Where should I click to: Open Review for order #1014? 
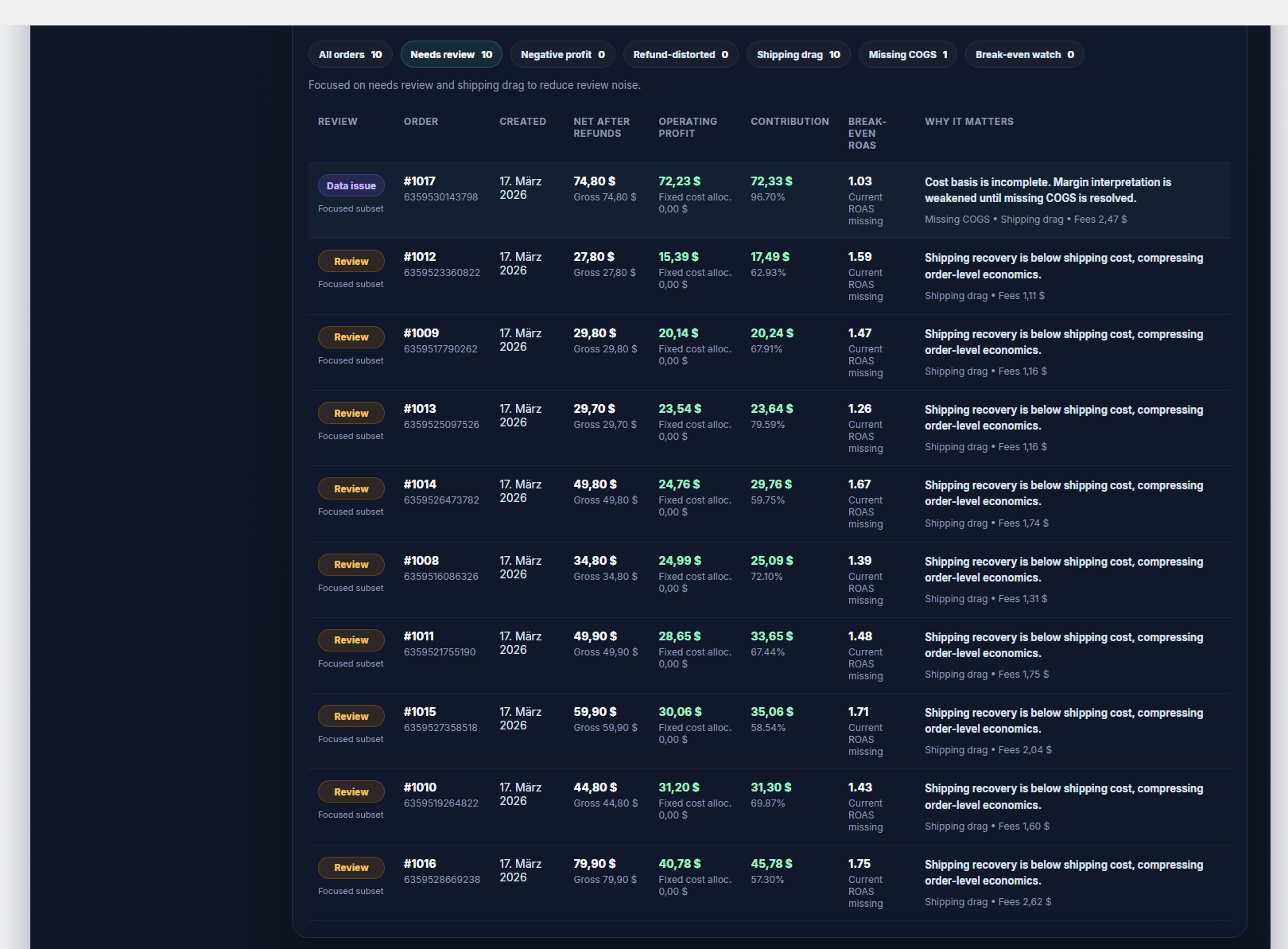click(x=351, y=489)
